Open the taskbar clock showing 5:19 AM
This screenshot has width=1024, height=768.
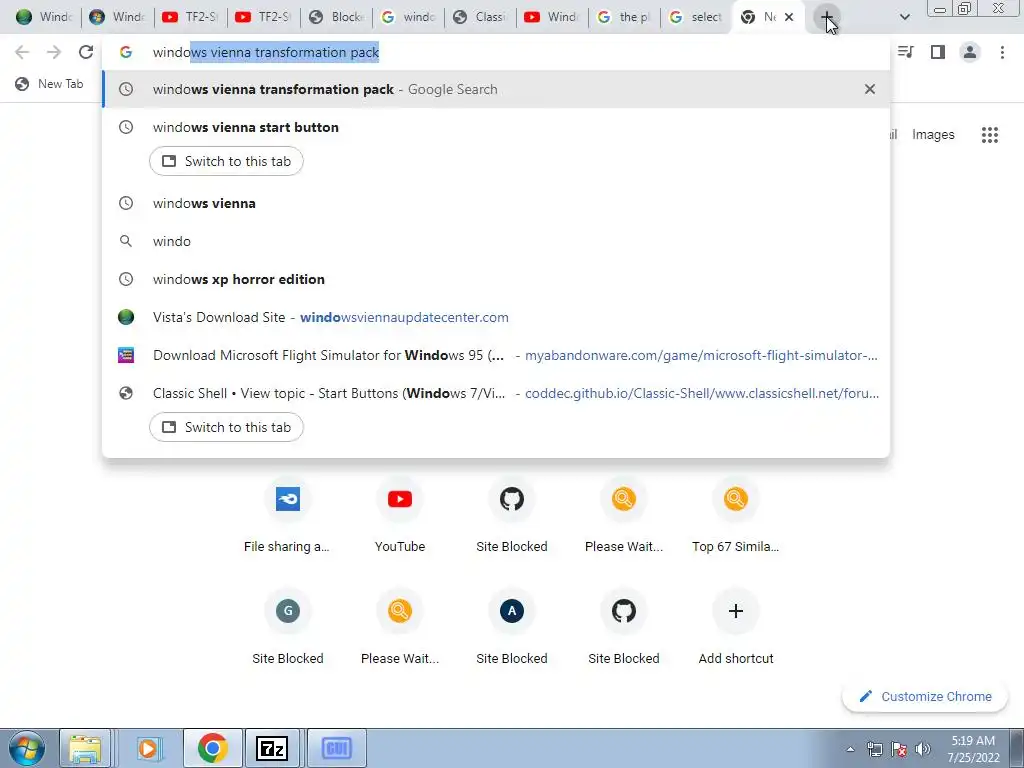973,749
